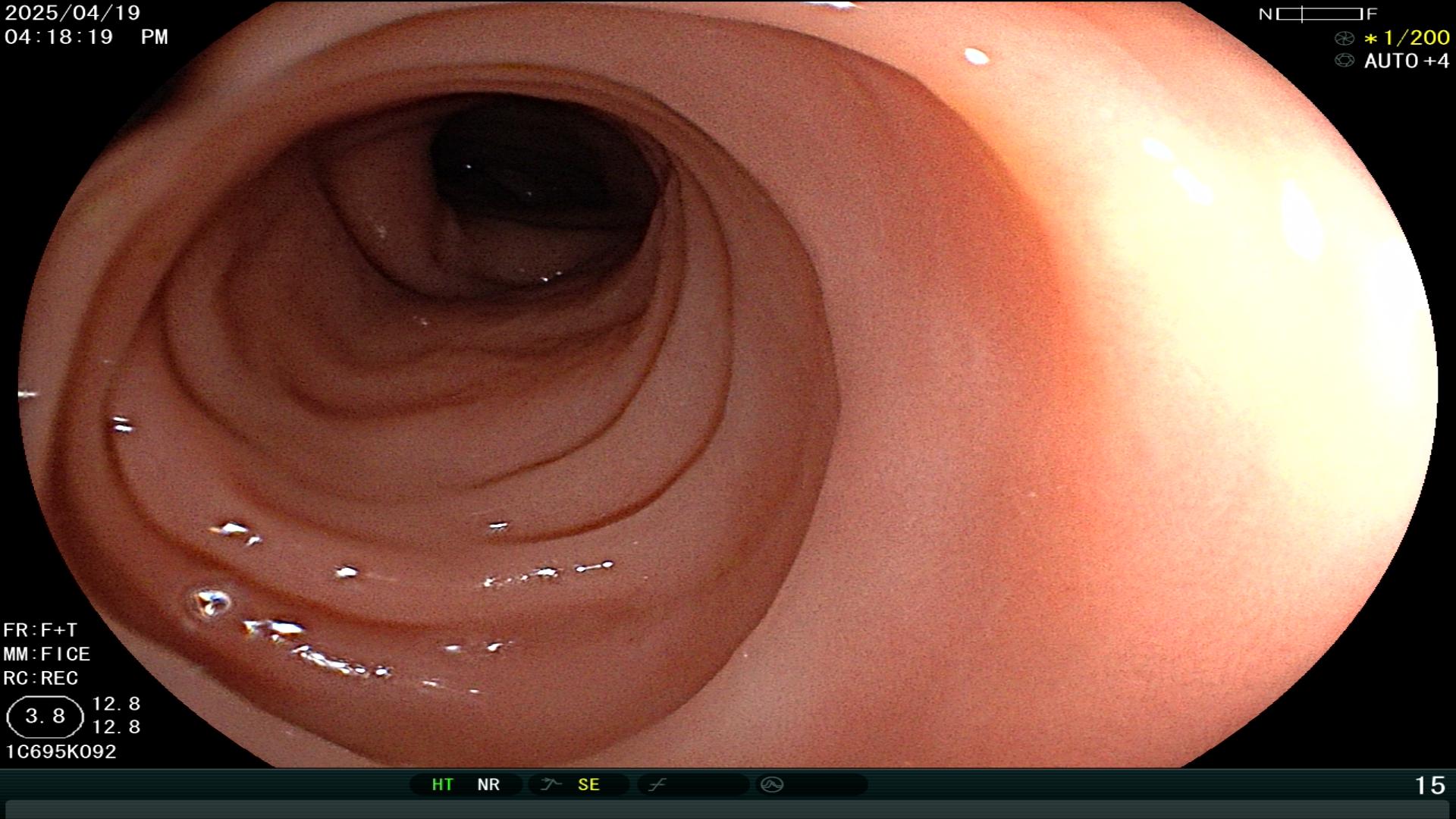Adjust the N to F focus slider
The image size is (1456, 819).
point(1318,14)
